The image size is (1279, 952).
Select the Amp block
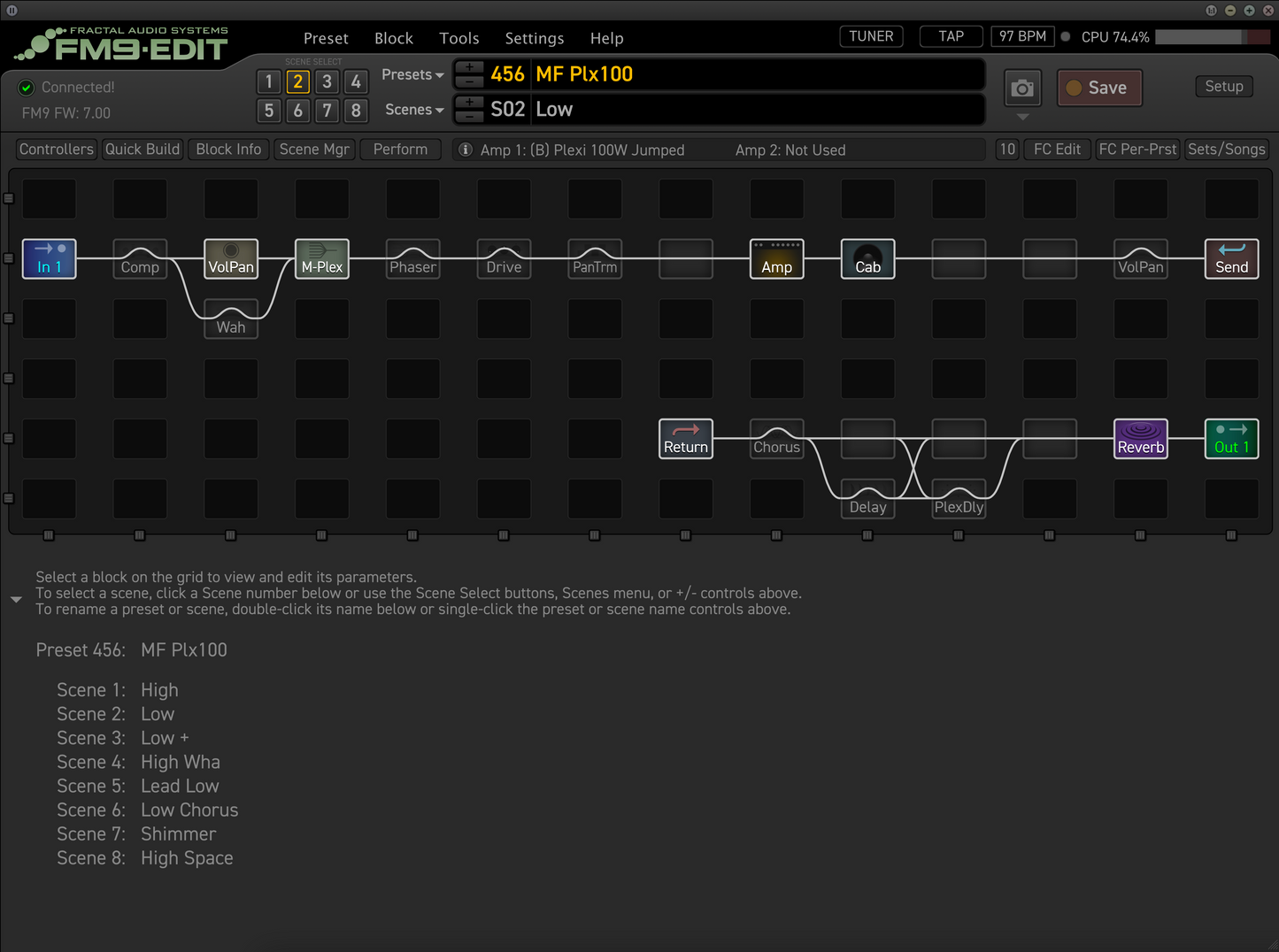[777, 259]
